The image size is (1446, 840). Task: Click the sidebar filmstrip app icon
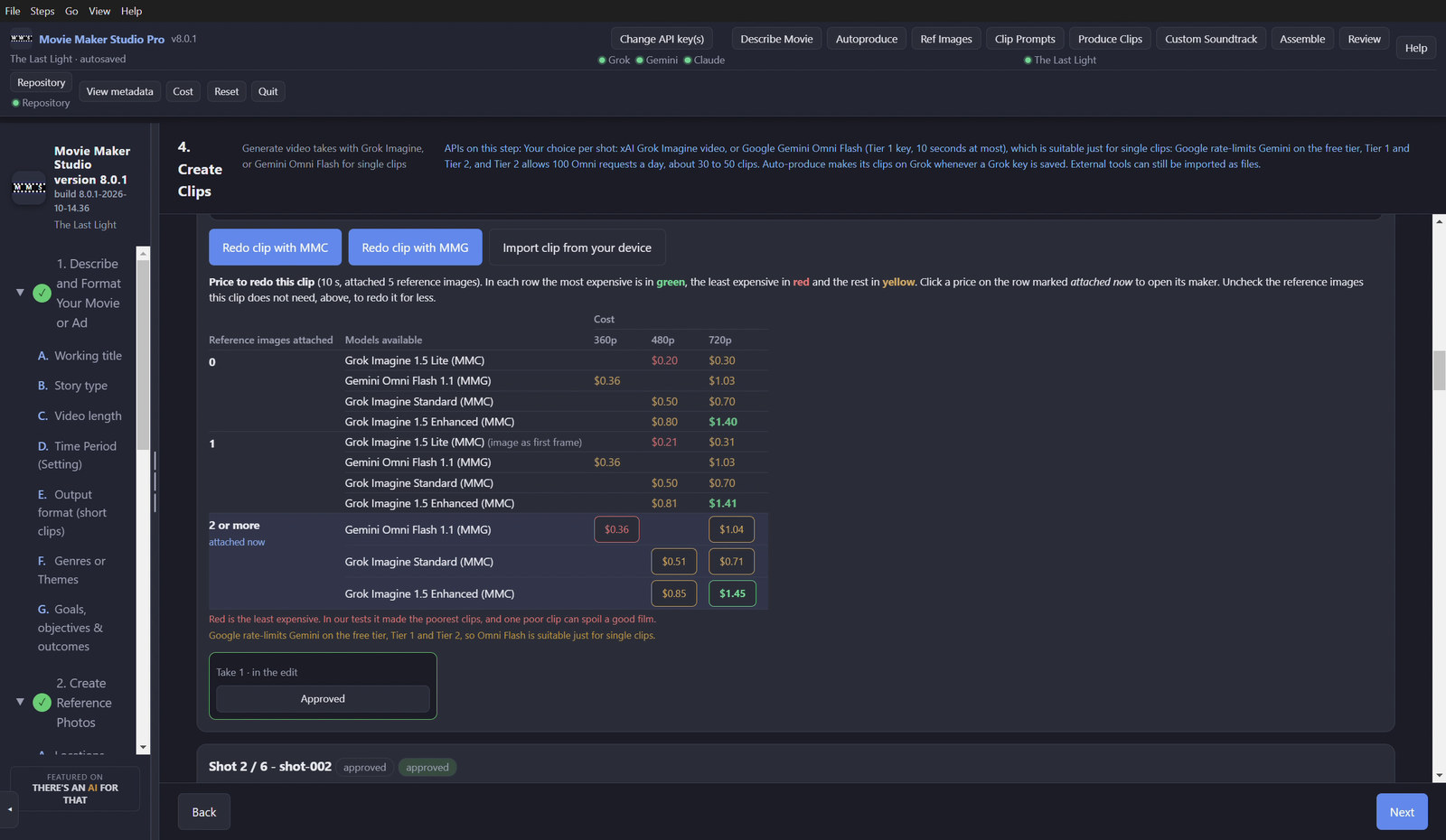29,188
